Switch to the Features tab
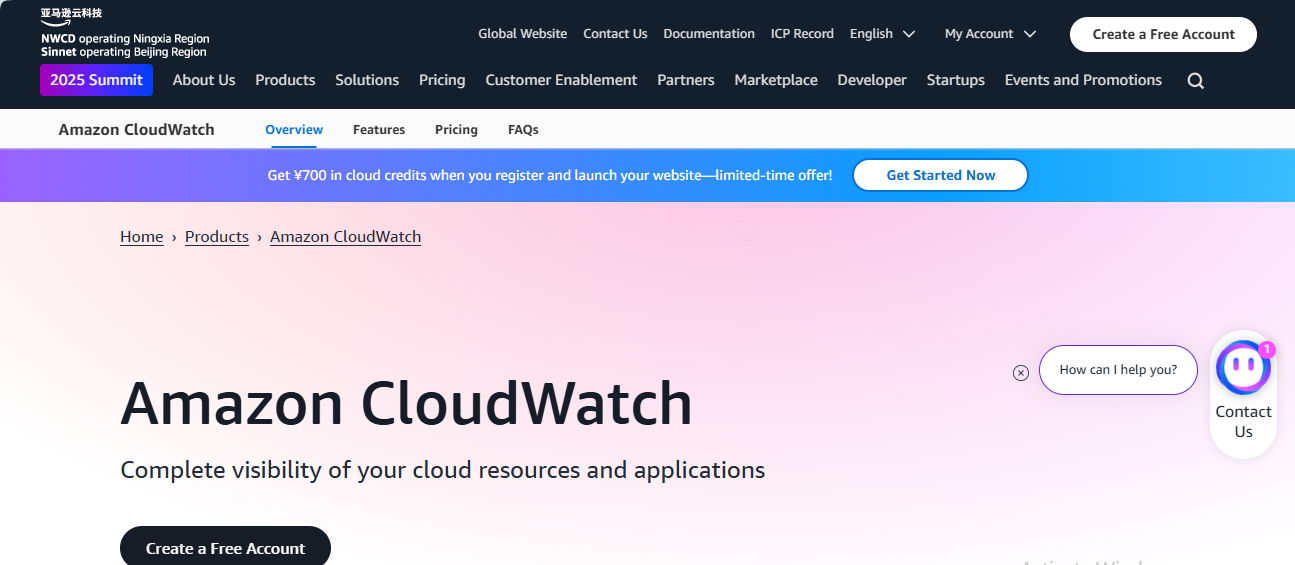The width and height of the screenshot is (1295, 565). pyautogui.click(x=379, y=130)
